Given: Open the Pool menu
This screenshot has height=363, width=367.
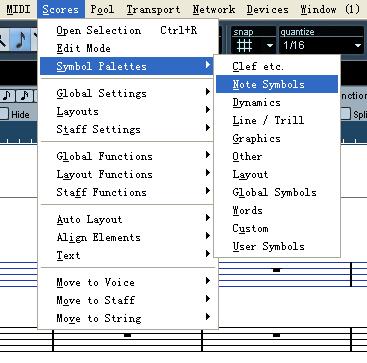Looking at the screenshot, I should pos(102,9).
